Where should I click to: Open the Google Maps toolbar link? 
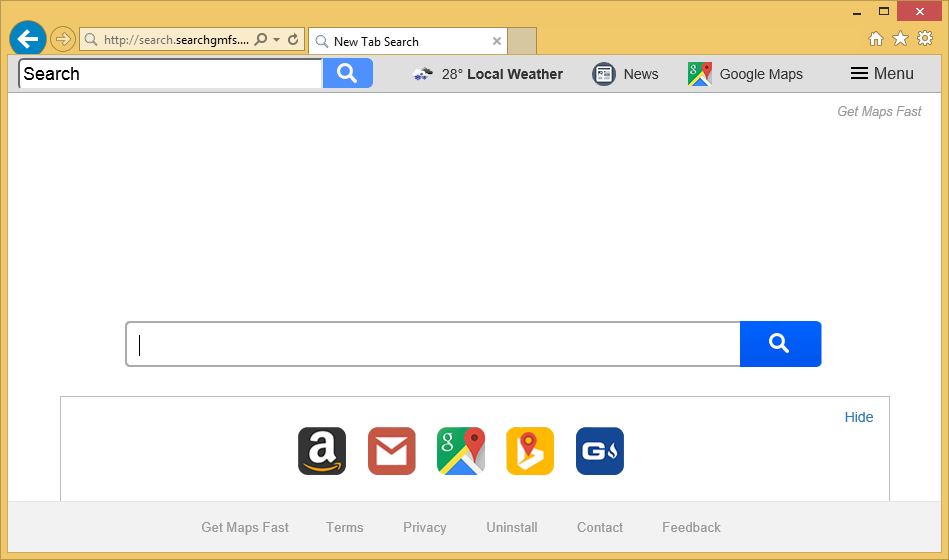tap(761, 74)
